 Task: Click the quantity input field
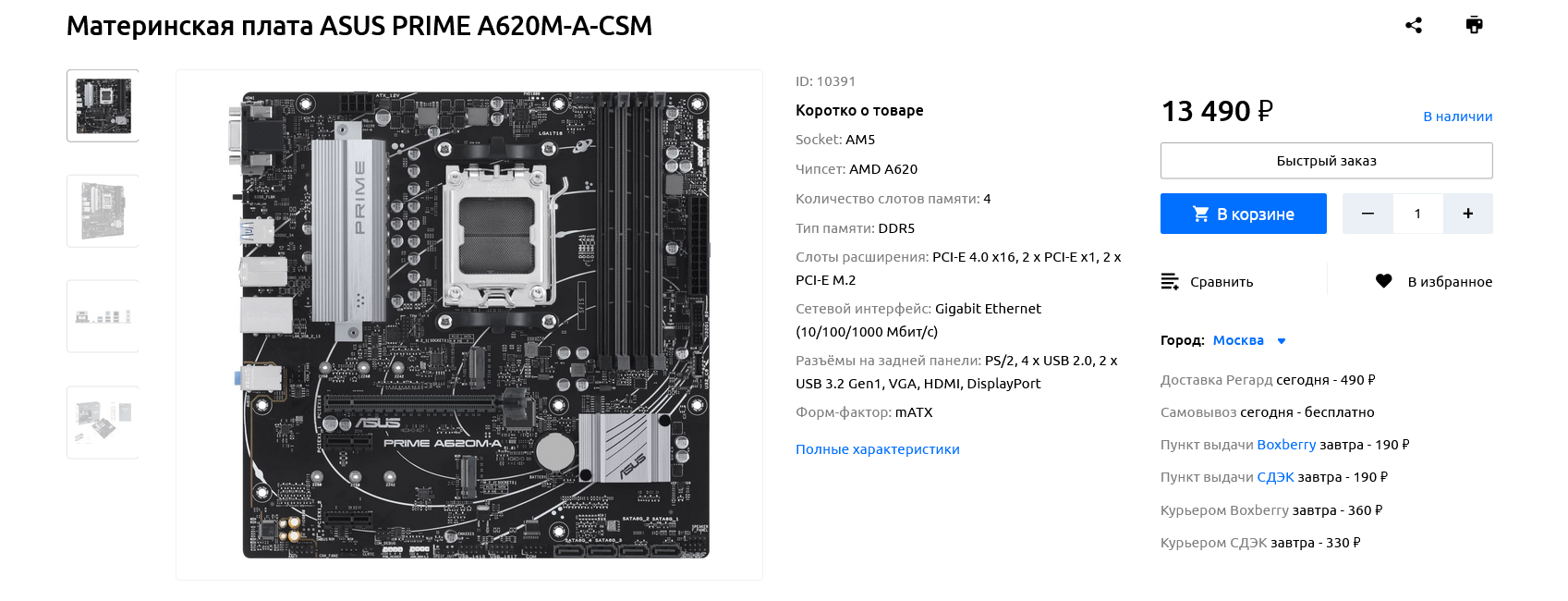pos(1417,214)
